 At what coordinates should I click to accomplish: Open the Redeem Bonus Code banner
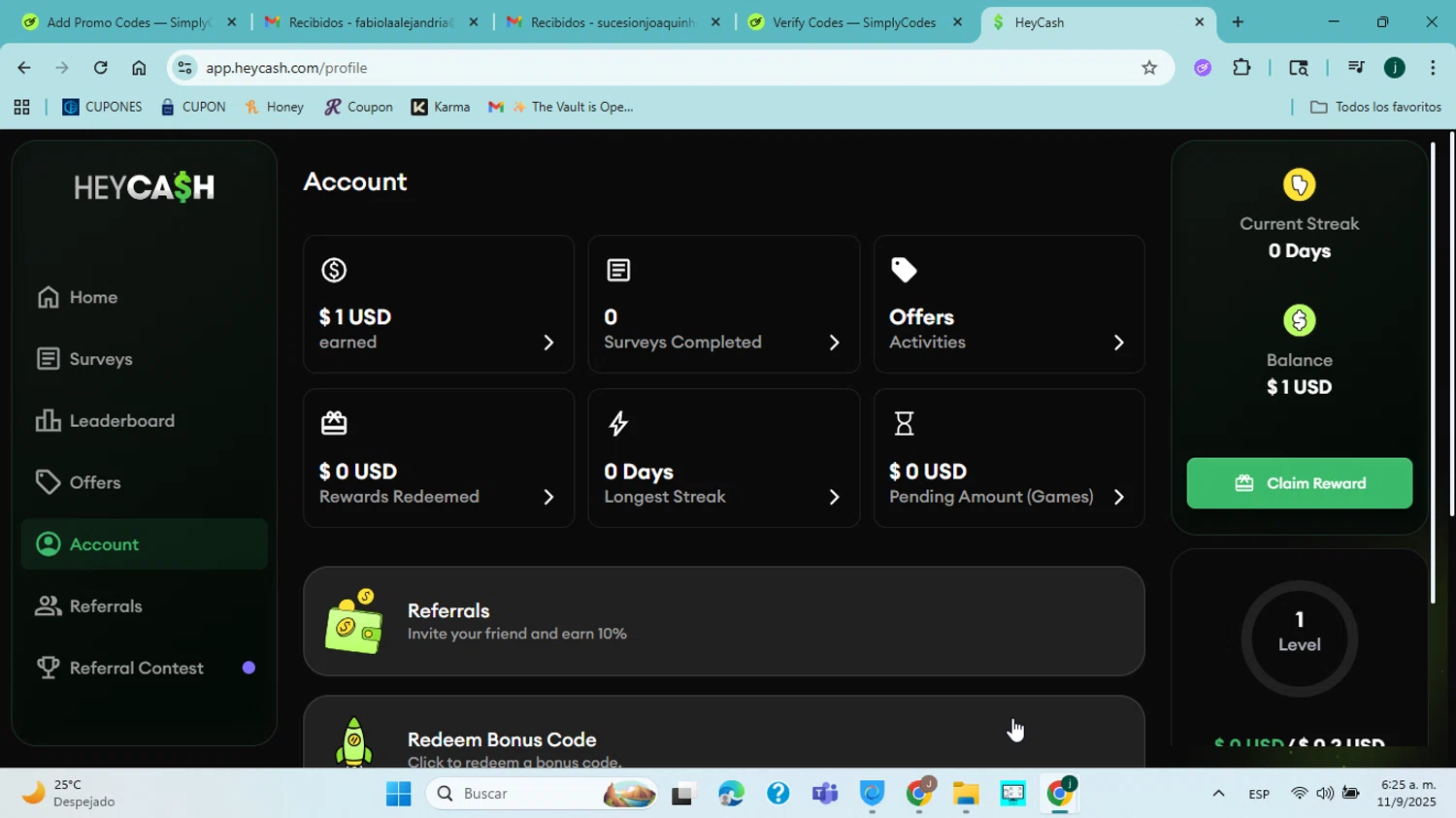click(x=724, y=733)
